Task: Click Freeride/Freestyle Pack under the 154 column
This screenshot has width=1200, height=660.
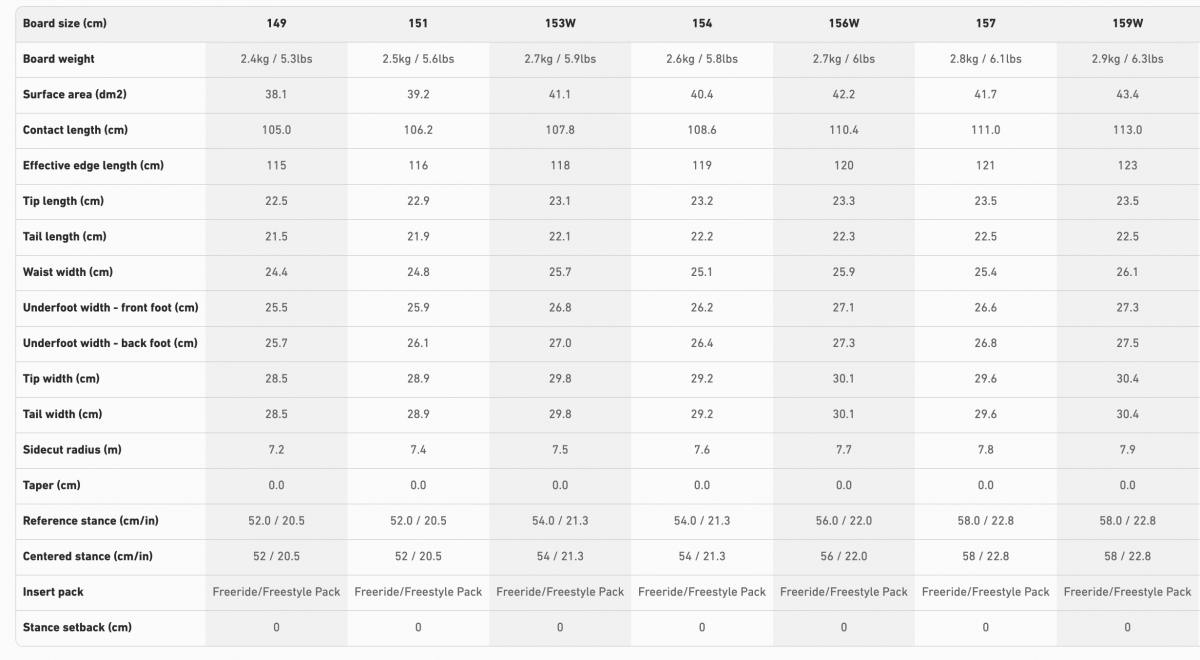Action: tap(702, 592)
